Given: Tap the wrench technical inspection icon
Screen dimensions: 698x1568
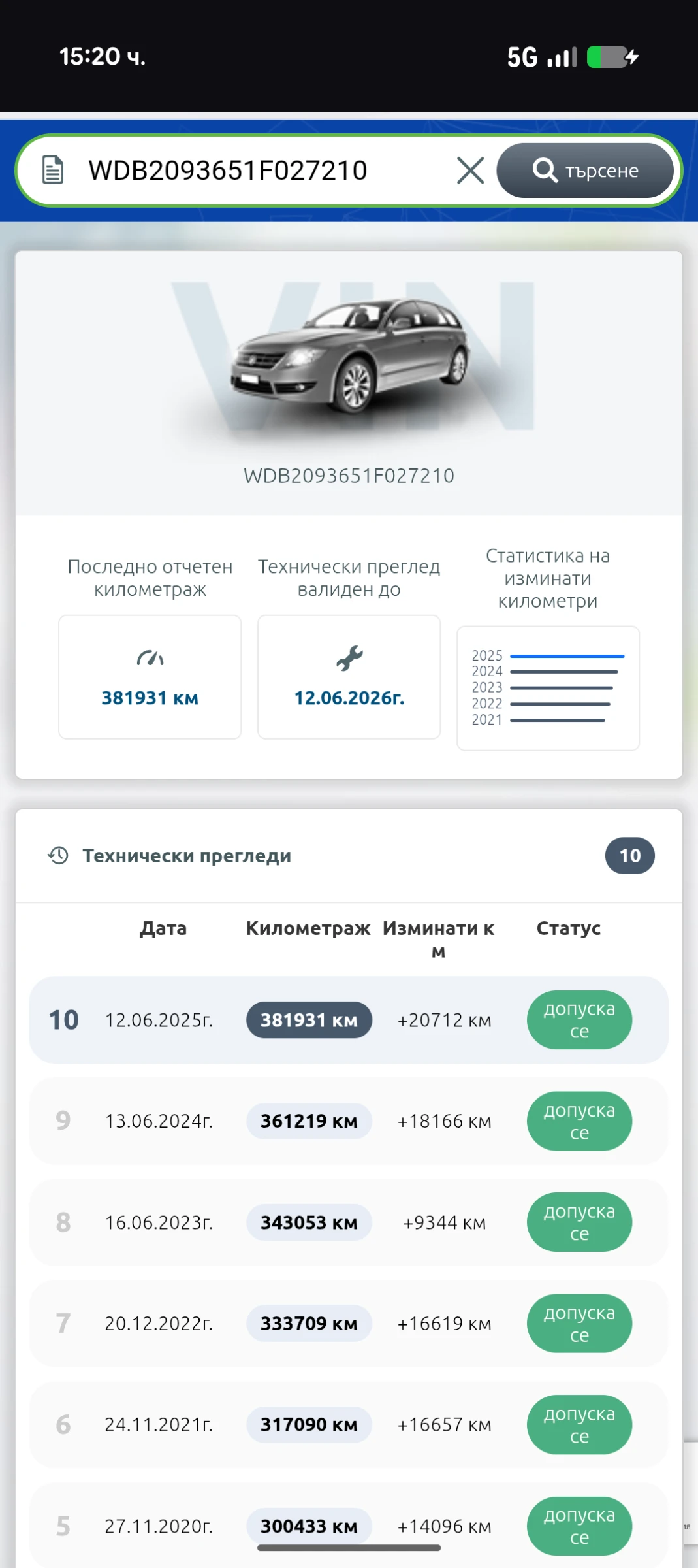Looking at the screenshot, I should pyautogui.click(x=349, y=658).
